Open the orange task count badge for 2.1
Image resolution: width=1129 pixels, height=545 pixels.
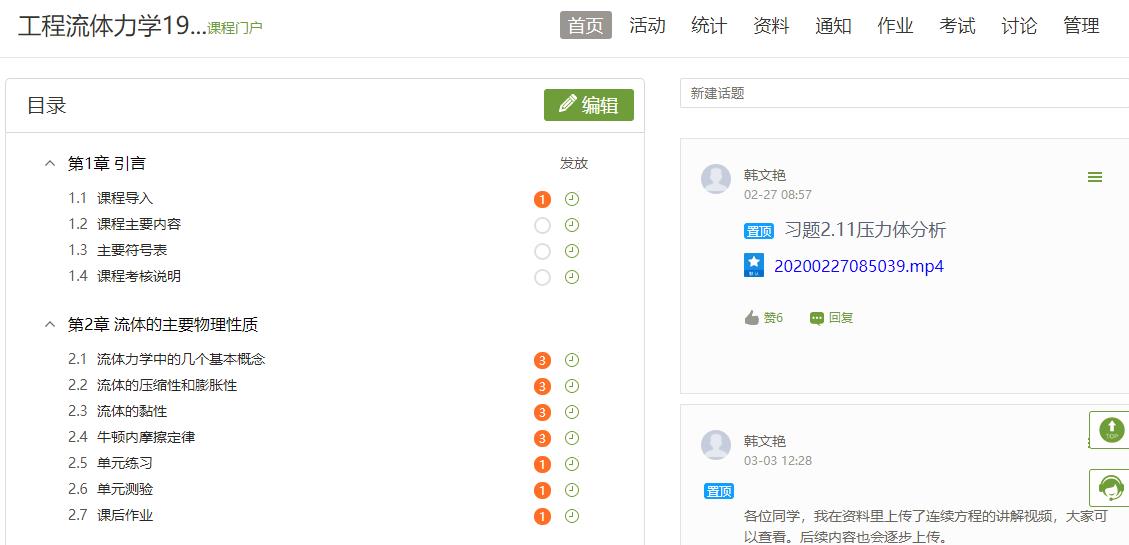(x=542, y=361)
